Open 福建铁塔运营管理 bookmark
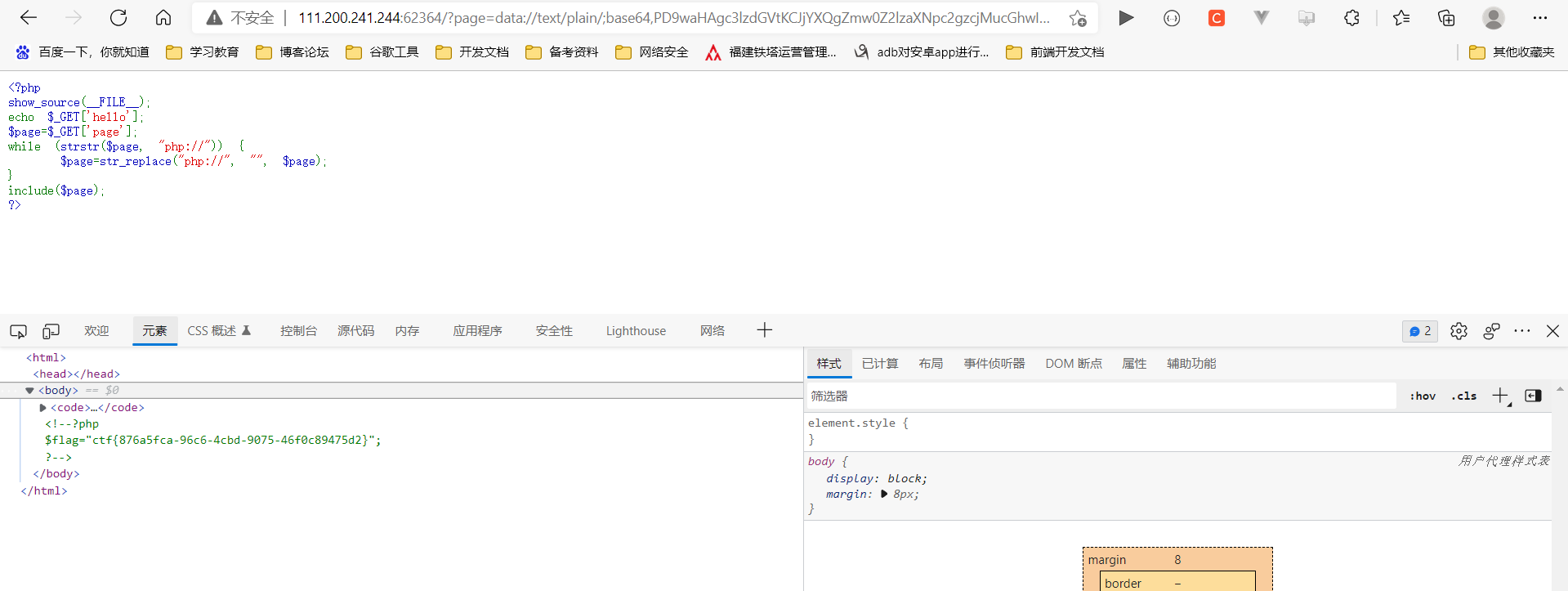The height and width of the screenshot is (591, 1568). point(771,52)
